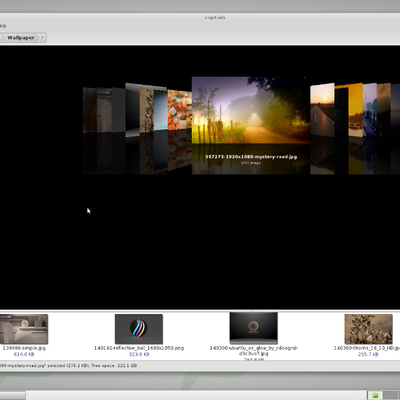Click the green desktop icon in taskbar

pos(375,395)
